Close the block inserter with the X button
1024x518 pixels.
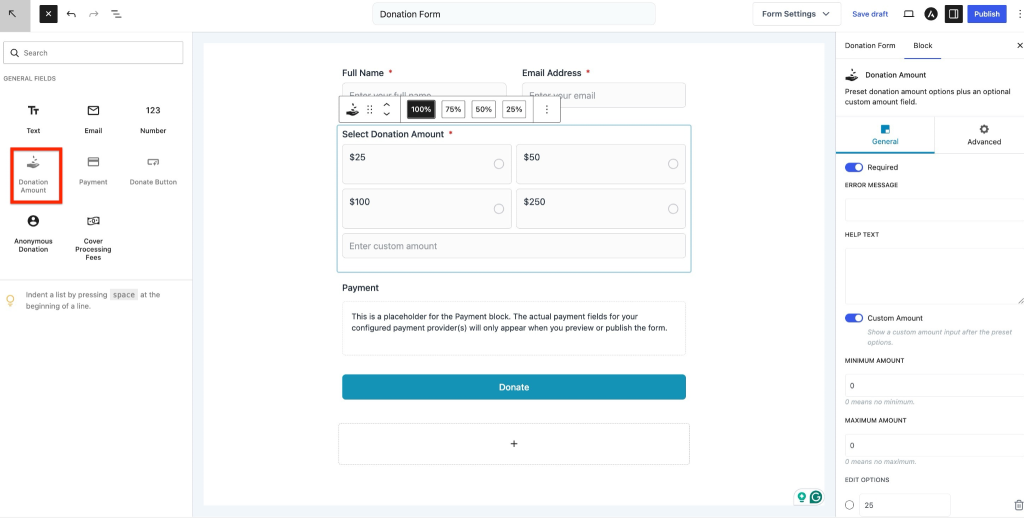click(48, 14)
